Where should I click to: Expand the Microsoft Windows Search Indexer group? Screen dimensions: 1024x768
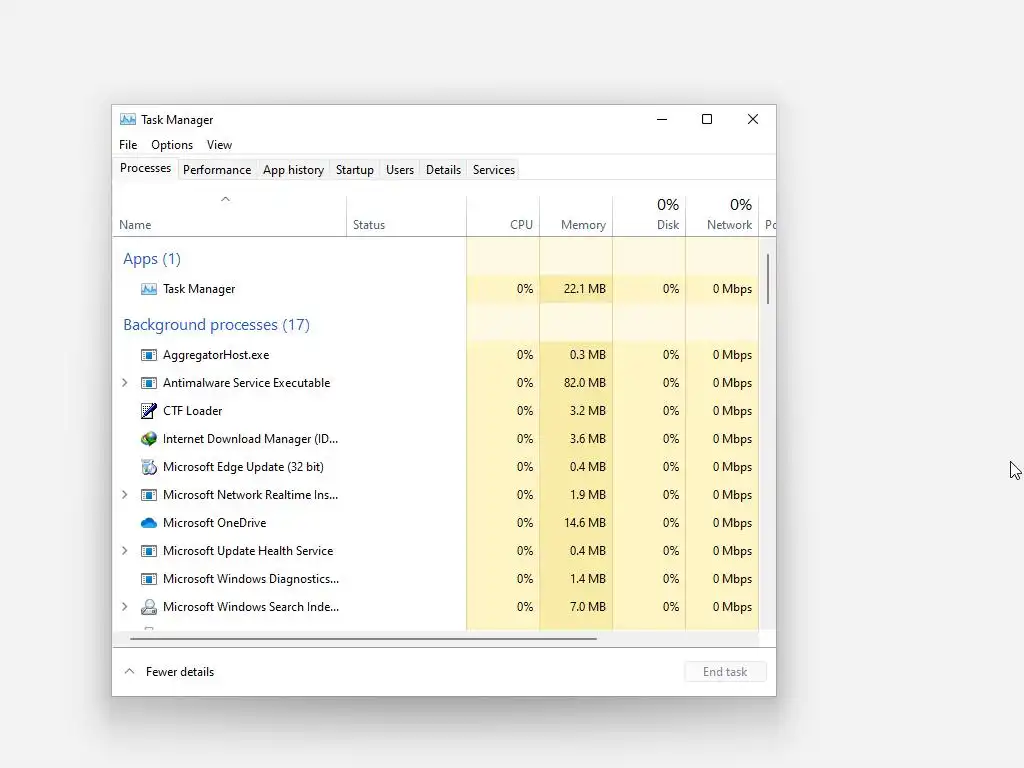tap(125, 607)
